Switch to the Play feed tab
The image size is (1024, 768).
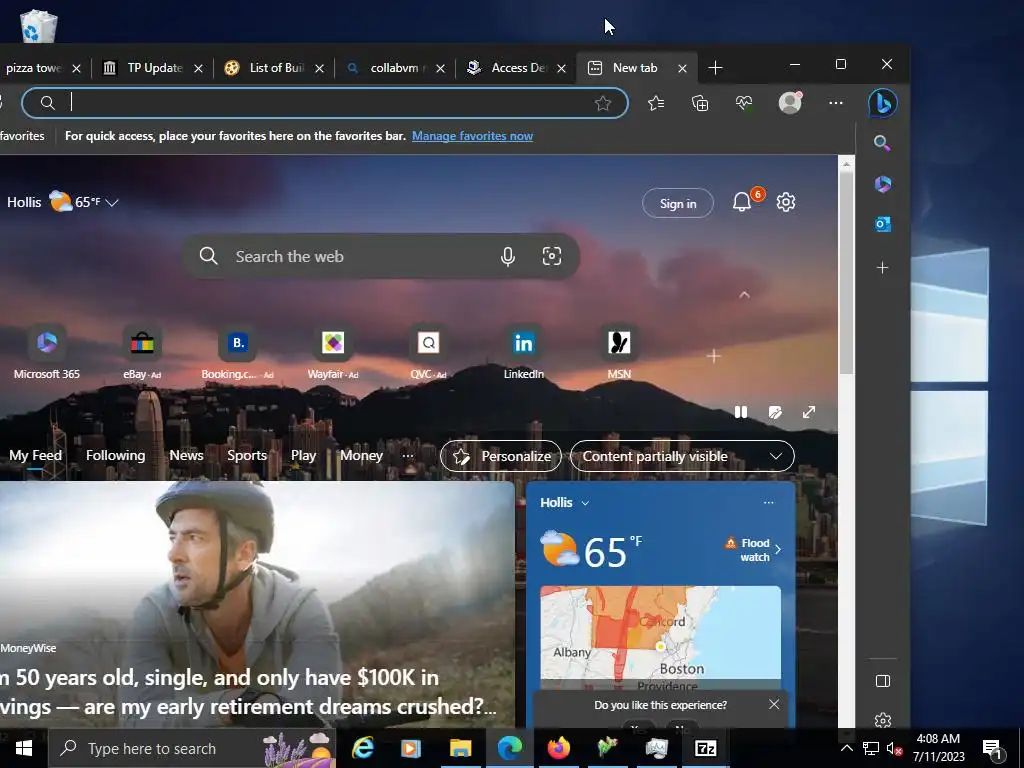[303, 456]
